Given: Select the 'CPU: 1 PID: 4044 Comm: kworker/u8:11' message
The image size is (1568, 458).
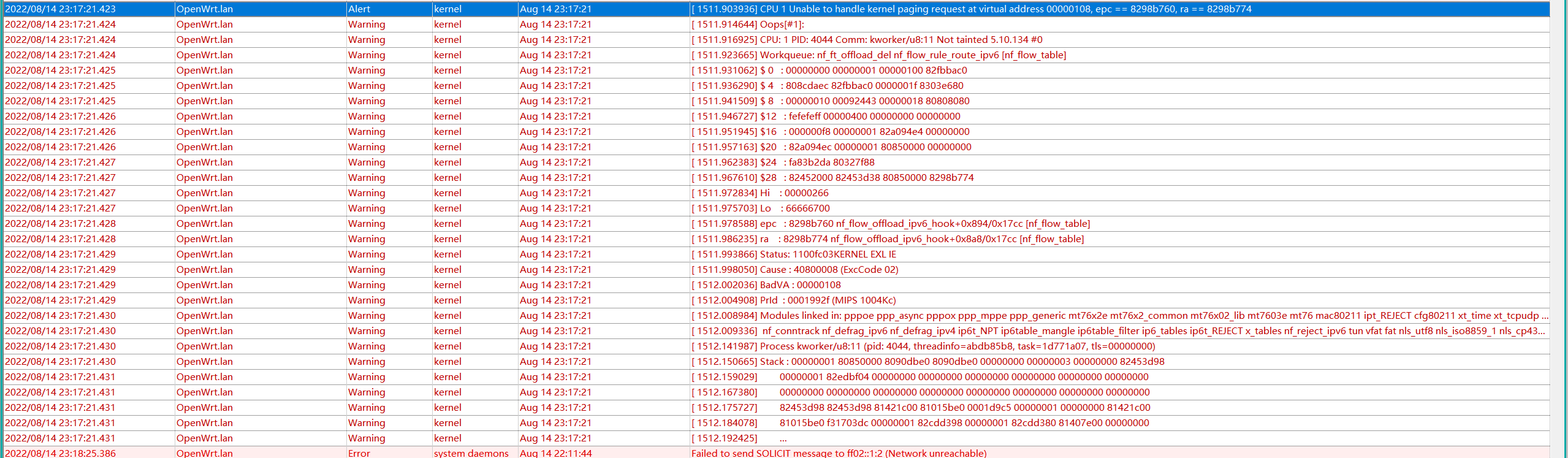Looking at the screenshot, I should point(867,39).
